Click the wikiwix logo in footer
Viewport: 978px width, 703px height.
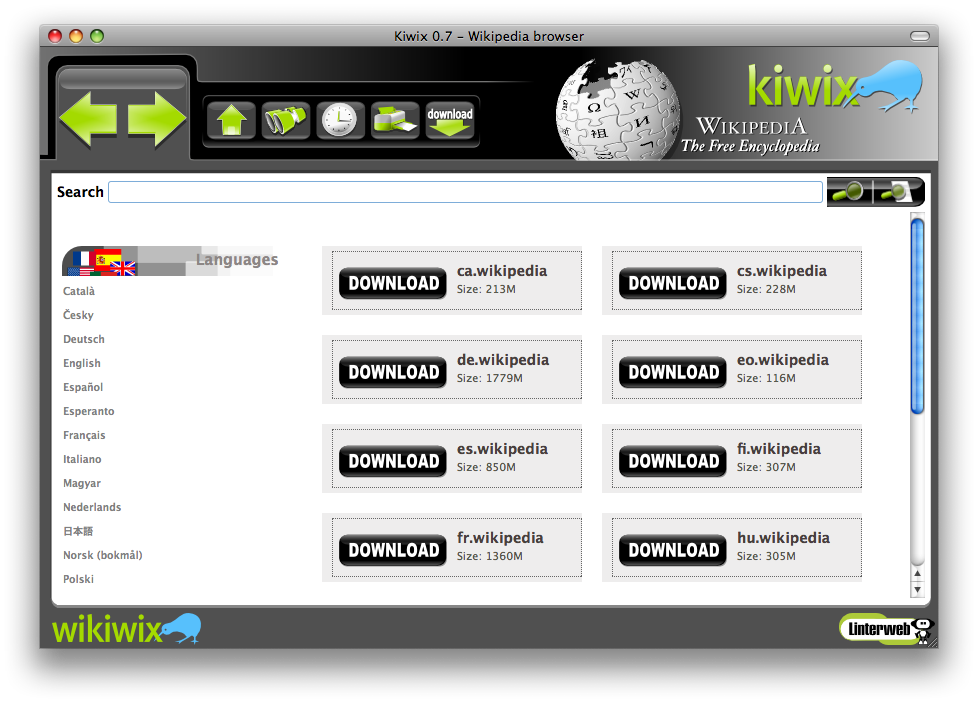tap(127, 628)
